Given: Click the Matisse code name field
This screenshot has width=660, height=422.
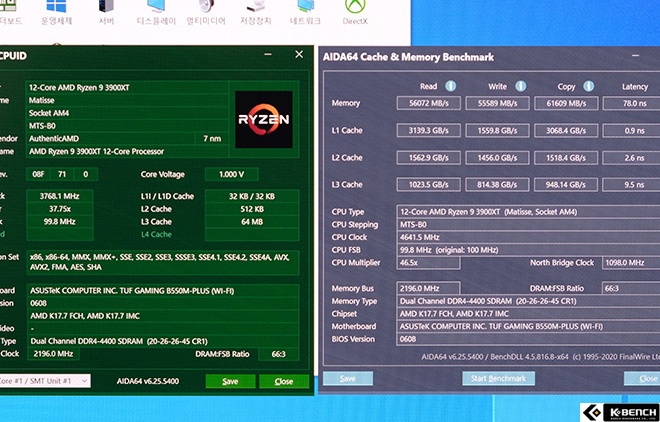Looking at the screenshot, I should click(x=127, y=100).
